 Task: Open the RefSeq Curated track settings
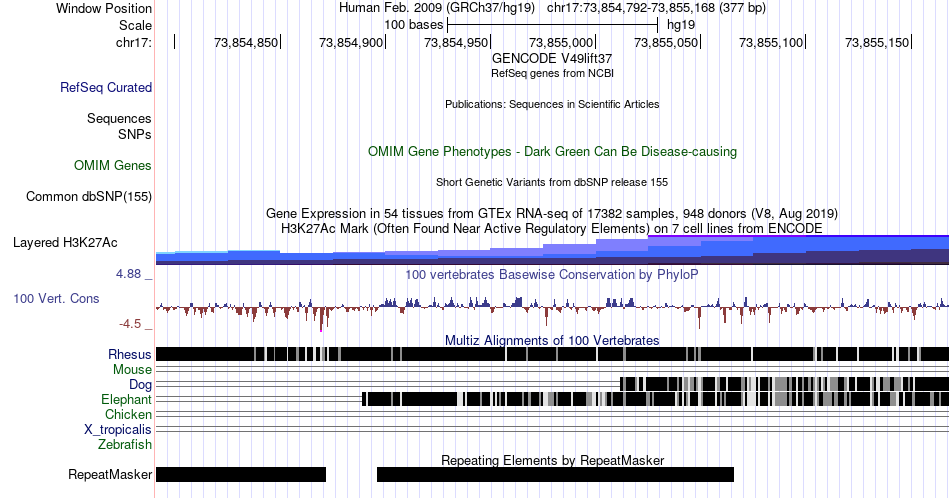click(106, 87)
